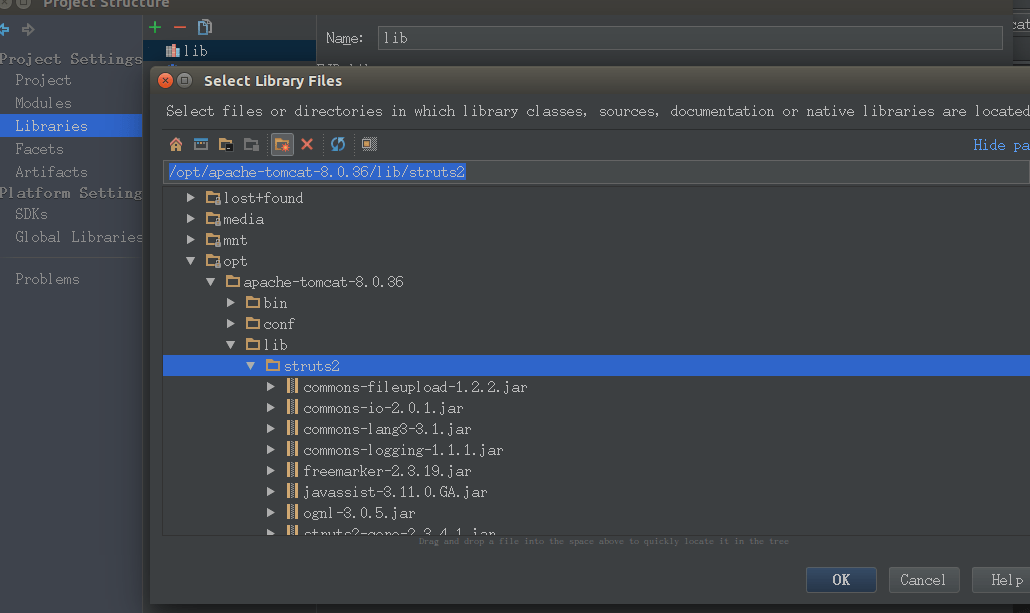Collapse the lib folder in tree
The height and width of the screenshot is (613, 1030).
tap(231, 345)
